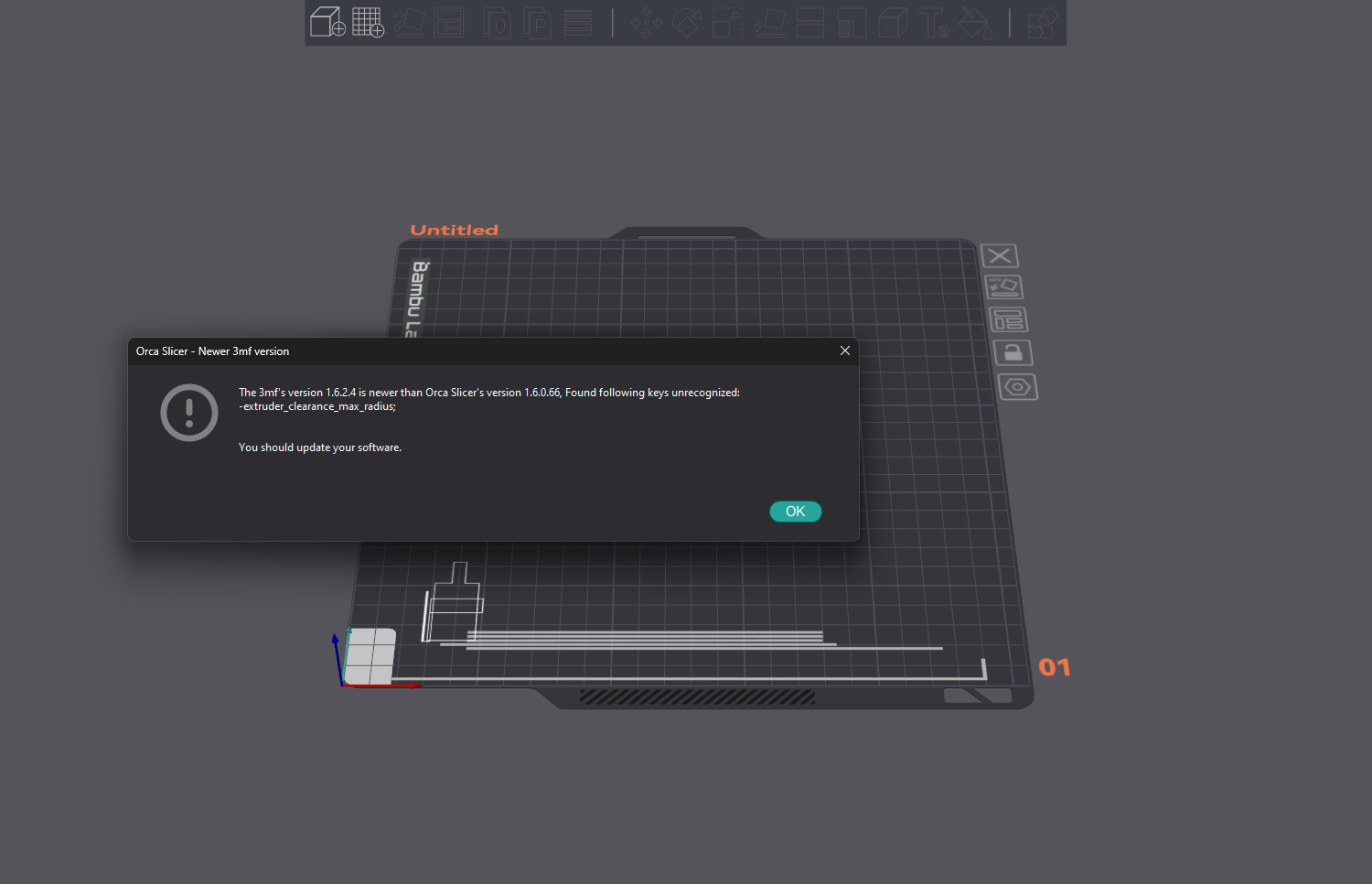Split the model into parts

coord(537,22)
